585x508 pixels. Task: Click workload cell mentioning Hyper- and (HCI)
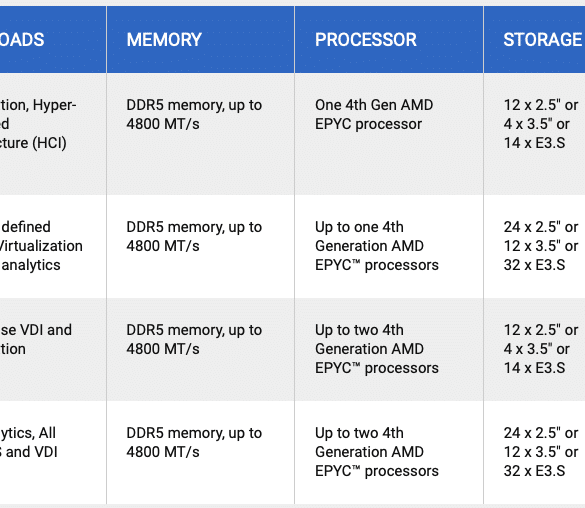(x=53, y=134)
